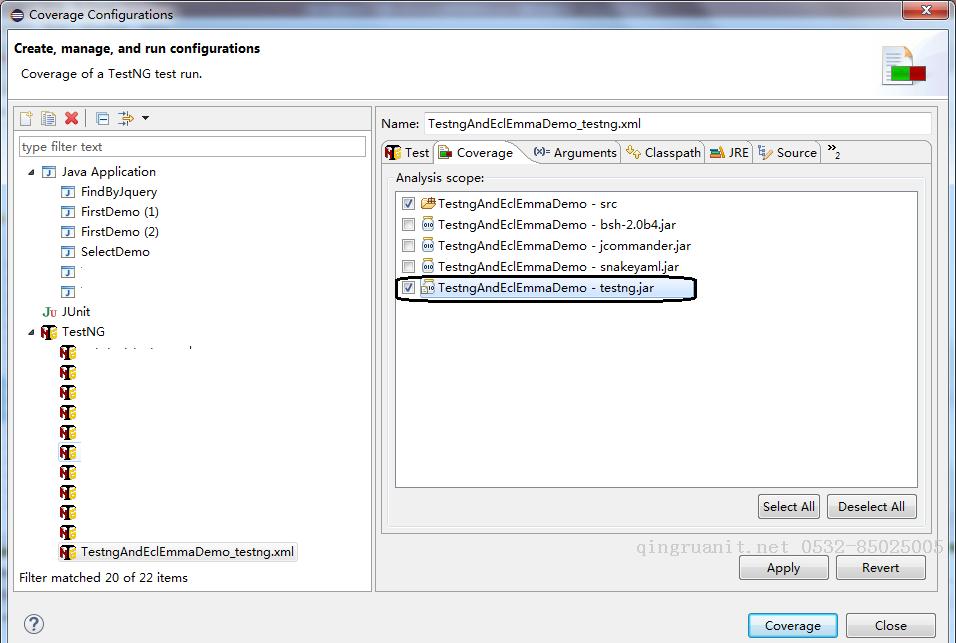Switch to the Classpath tab

pos(663,152)
